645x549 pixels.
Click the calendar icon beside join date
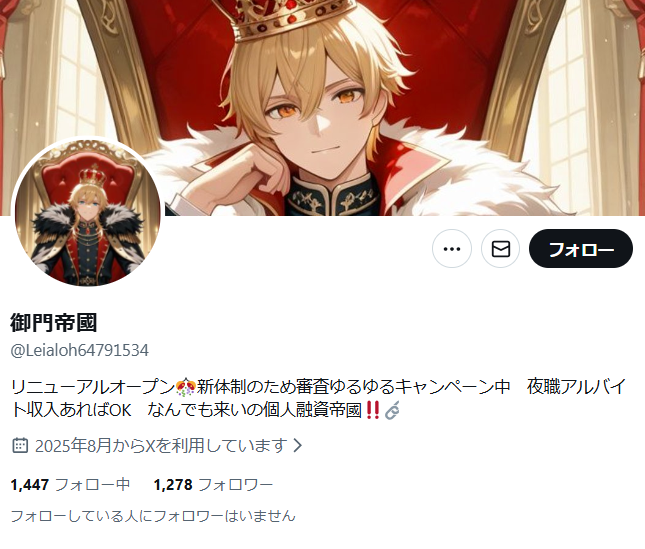coord(20,445)
